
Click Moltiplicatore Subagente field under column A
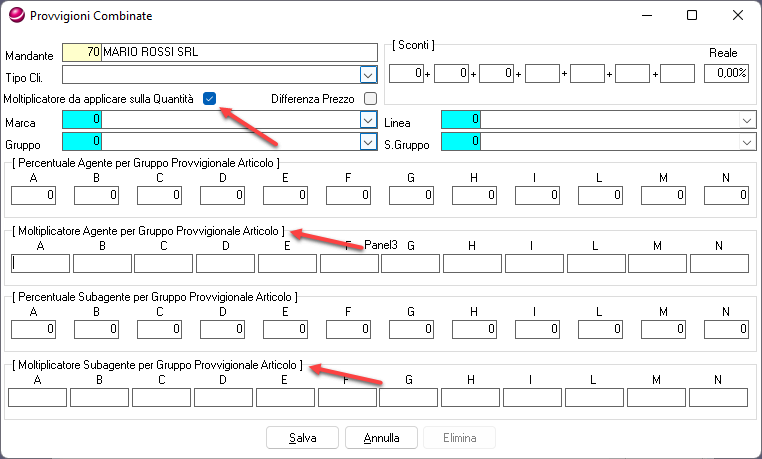tap(38, 397)
